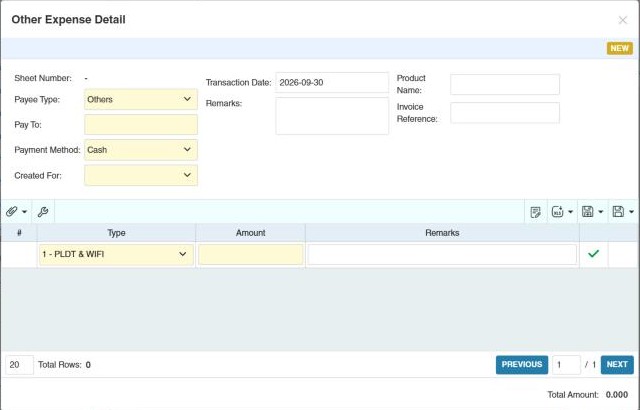Click the save-and-add floppy disk icon
The width and height of the screenshot is (640, 410).
click(587, 211)
